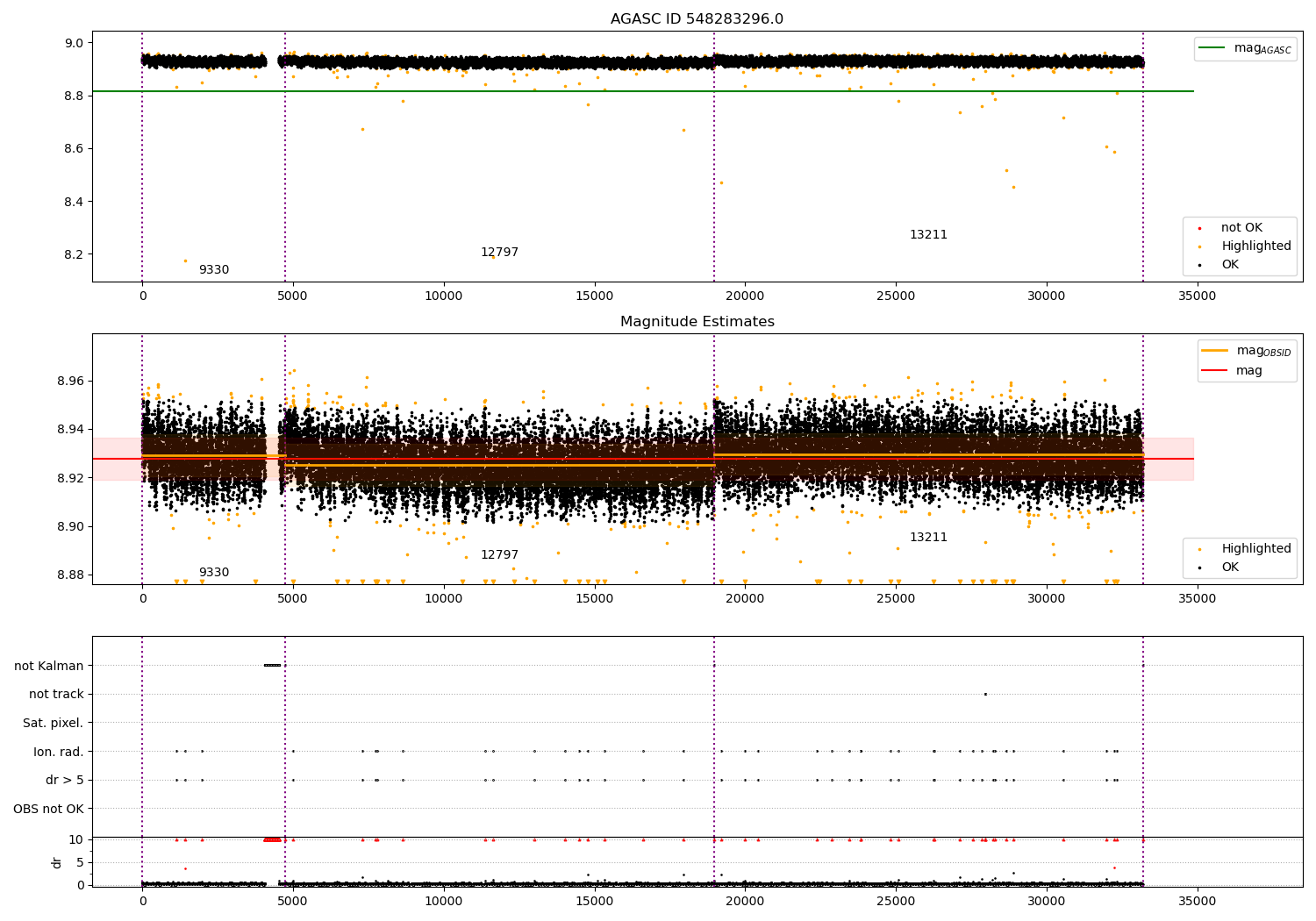The height and width of the screenshot is (921, 1316).
Task: Click the 13211 annotation in Magnitude Estimates panel
Action: (928, 538)
